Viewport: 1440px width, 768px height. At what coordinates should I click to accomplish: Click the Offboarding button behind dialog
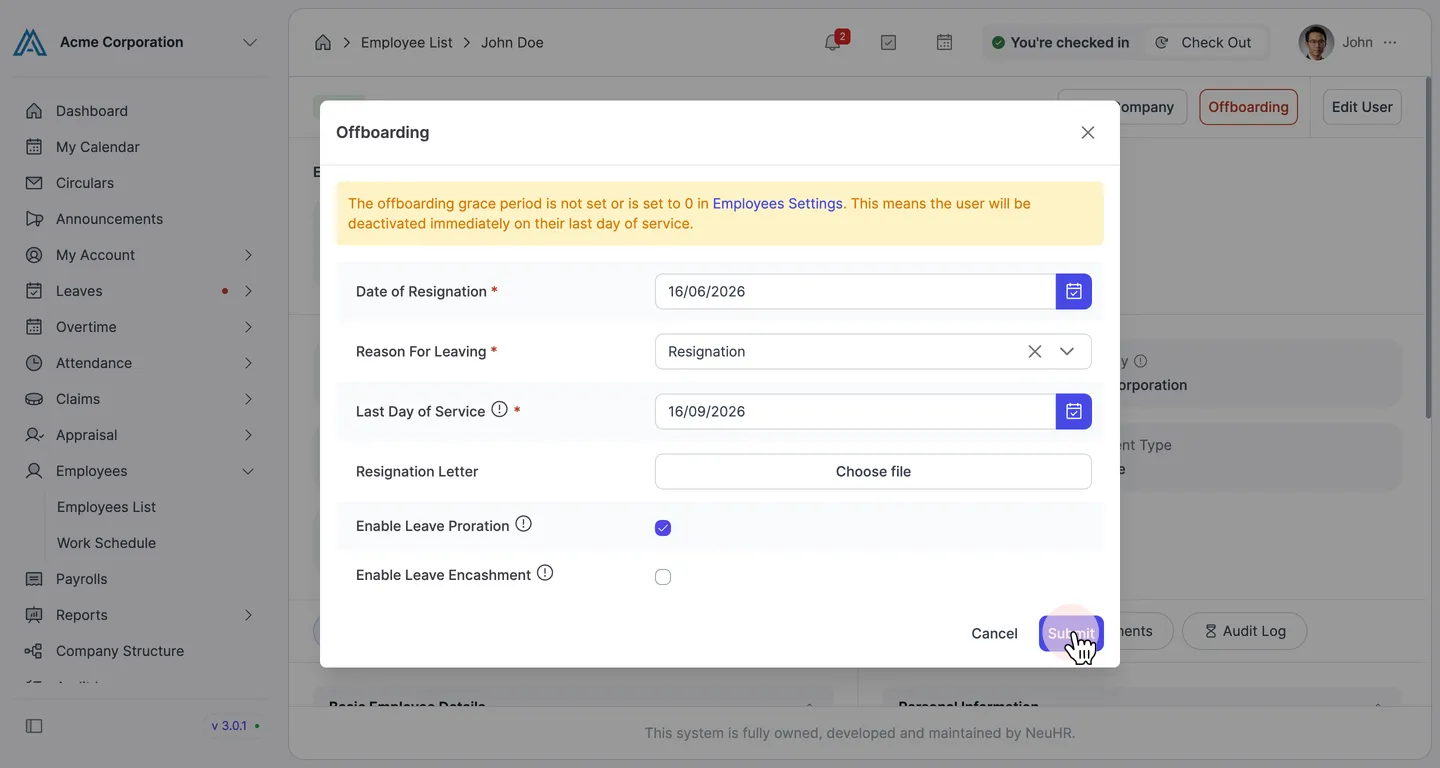pos(1248,107)
